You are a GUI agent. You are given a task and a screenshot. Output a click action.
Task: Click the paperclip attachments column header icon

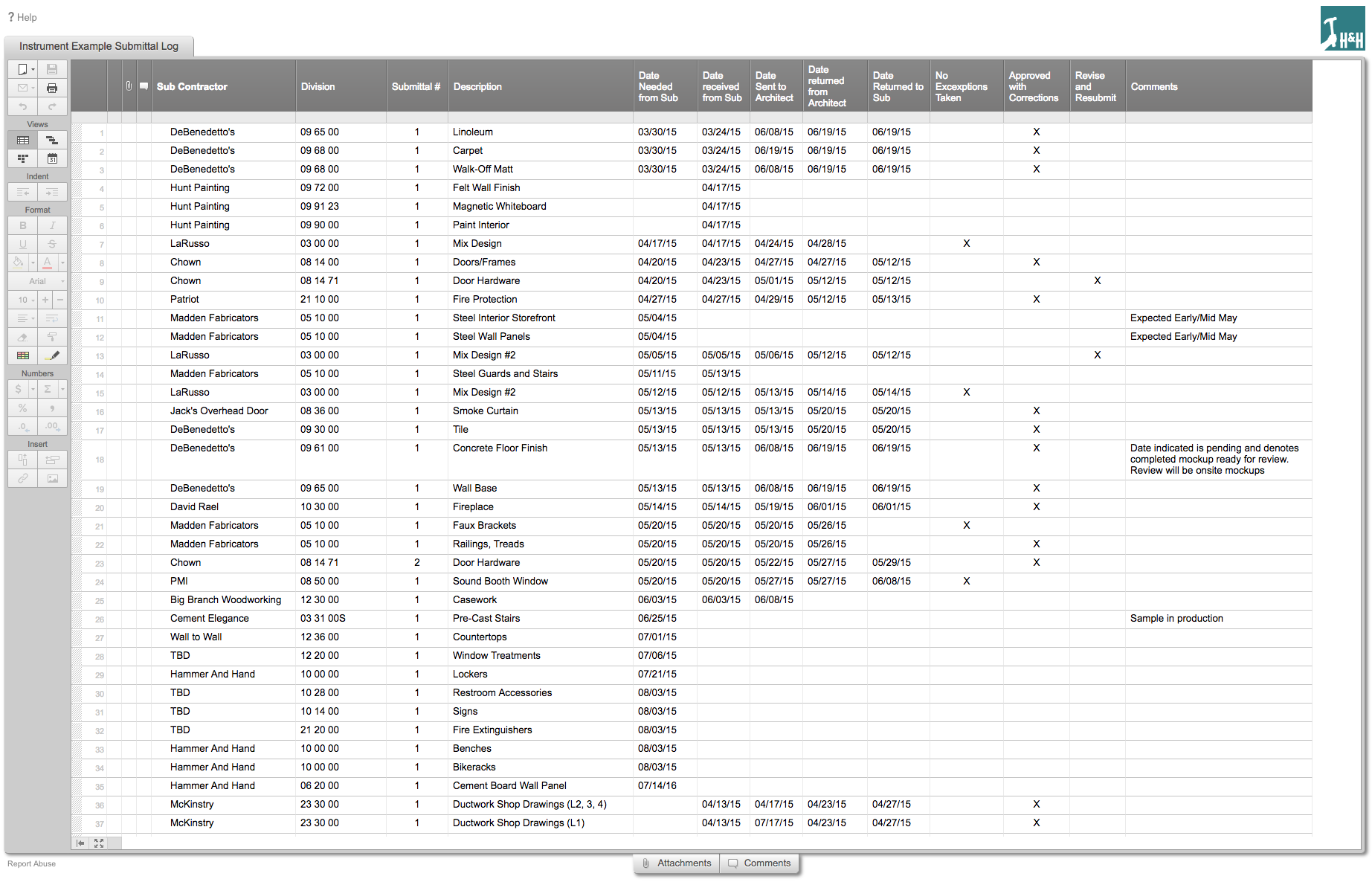click(129, 86)
